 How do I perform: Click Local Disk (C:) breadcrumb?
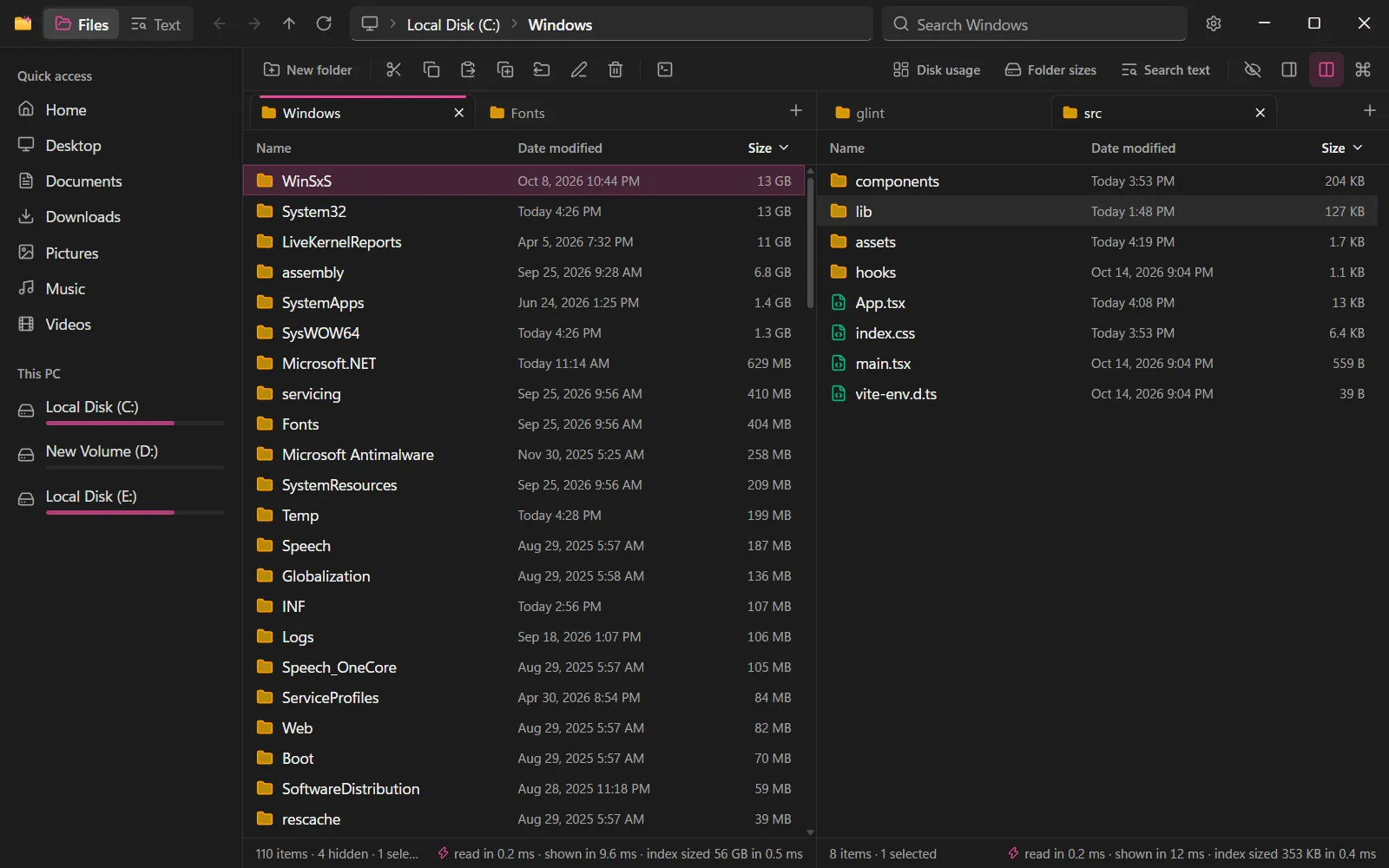[453, 24]
